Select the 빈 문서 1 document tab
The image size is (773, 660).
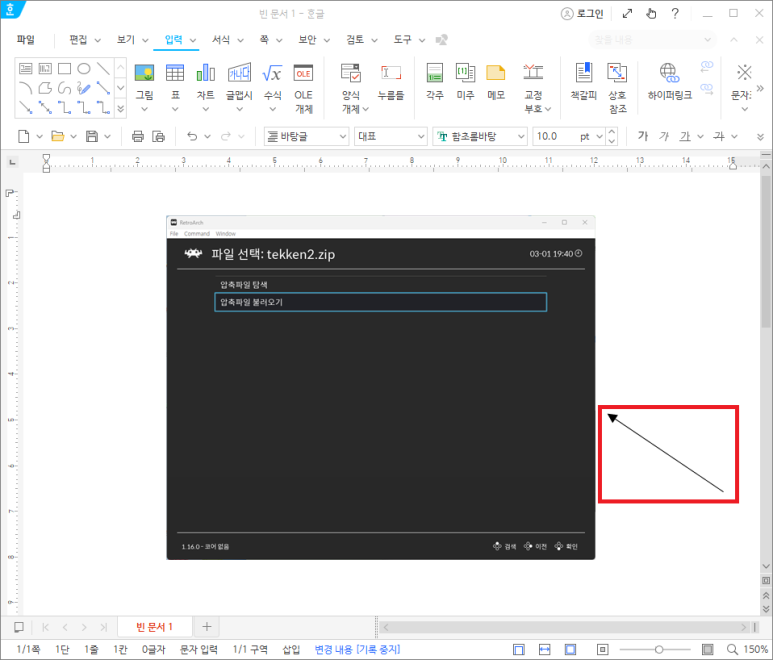pyautogui.click(x=154, y=627)
